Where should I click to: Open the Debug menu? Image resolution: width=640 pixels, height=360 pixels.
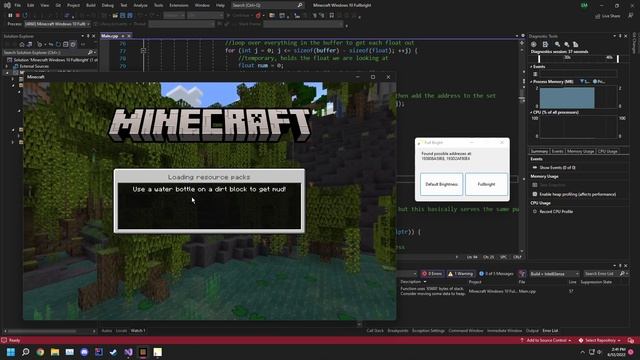pos(108,5)
